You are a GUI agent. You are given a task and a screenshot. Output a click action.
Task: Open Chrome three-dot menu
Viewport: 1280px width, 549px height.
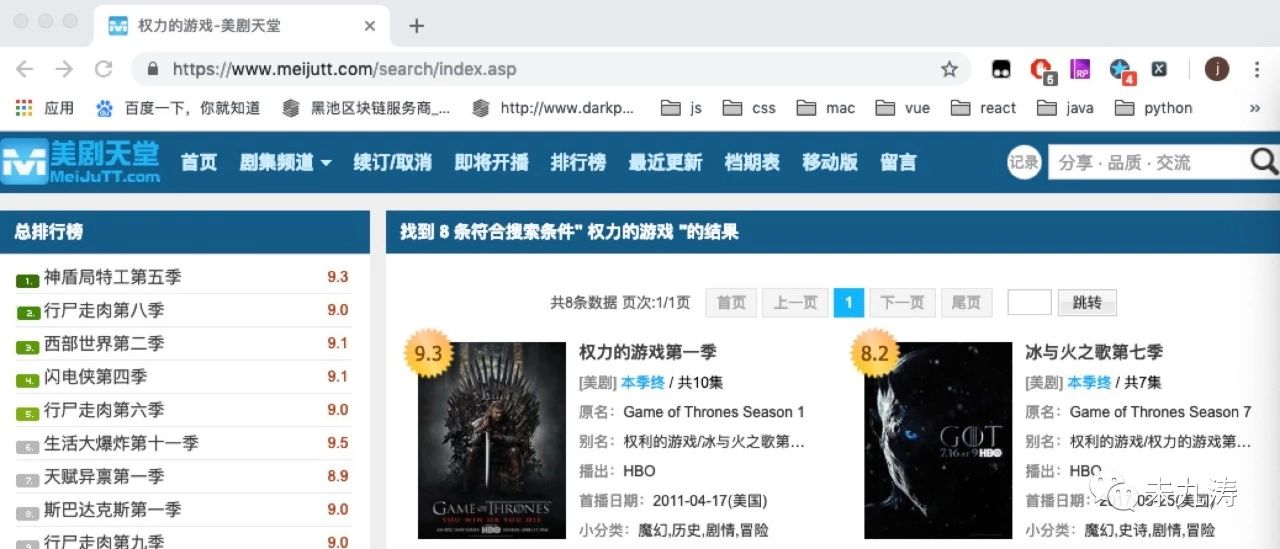[x=1257, y=69]
